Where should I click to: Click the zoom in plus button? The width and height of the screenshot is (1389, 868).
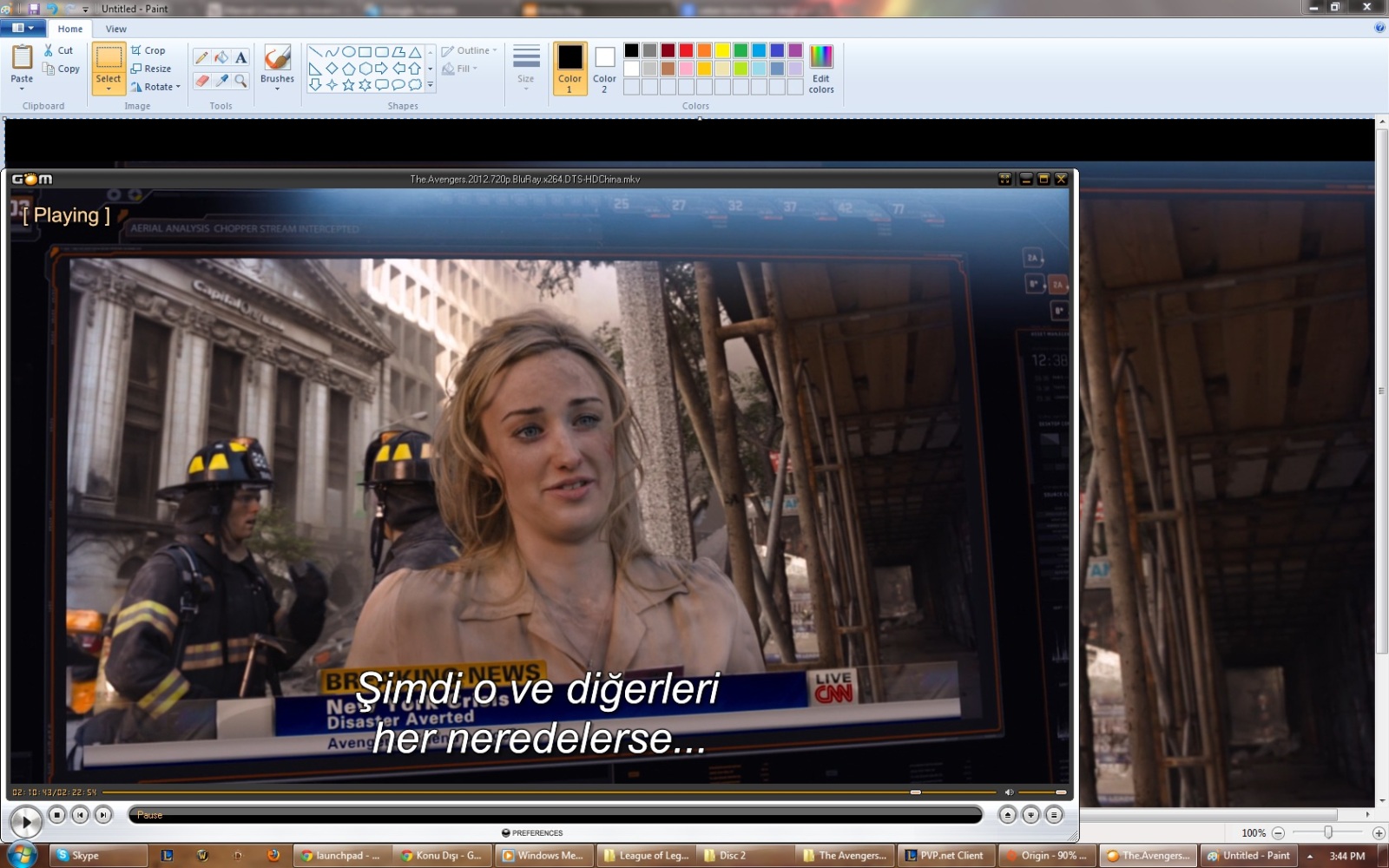pyautogui.click(x=1379, y=833)
